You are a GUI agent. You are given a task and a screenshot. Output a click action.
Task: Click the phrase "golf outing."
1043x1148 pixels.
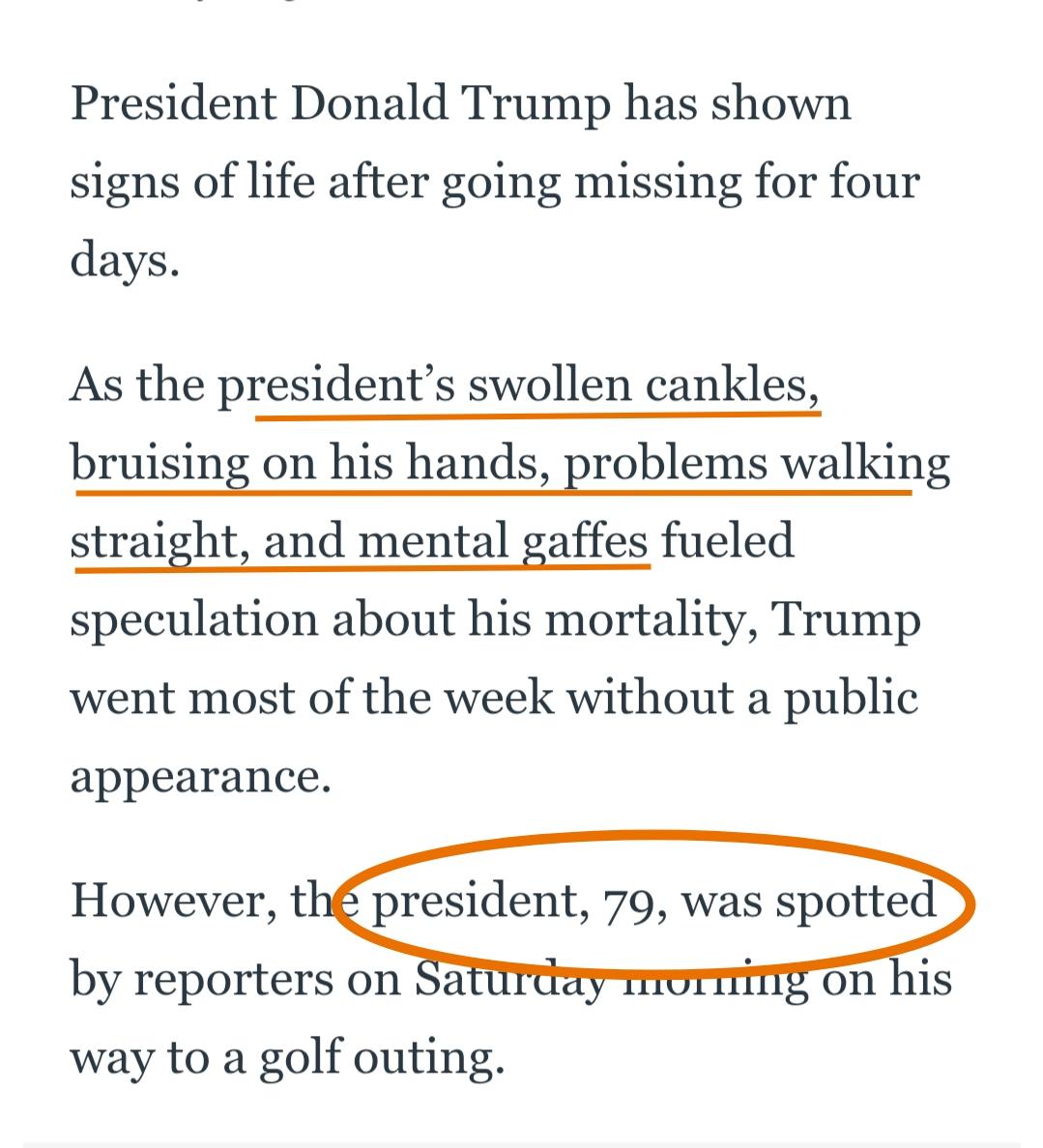pos(382,1057)
